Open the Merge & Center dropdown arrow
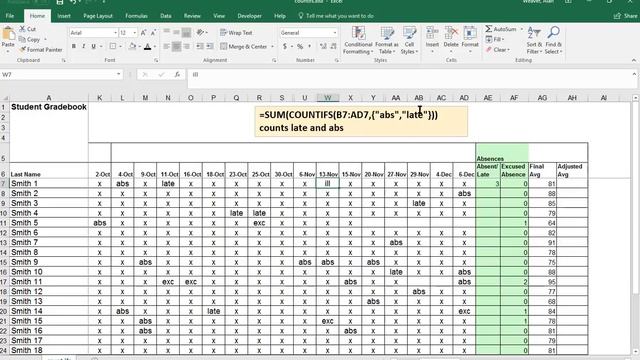The image size is (640, 360). coord(272,47)
